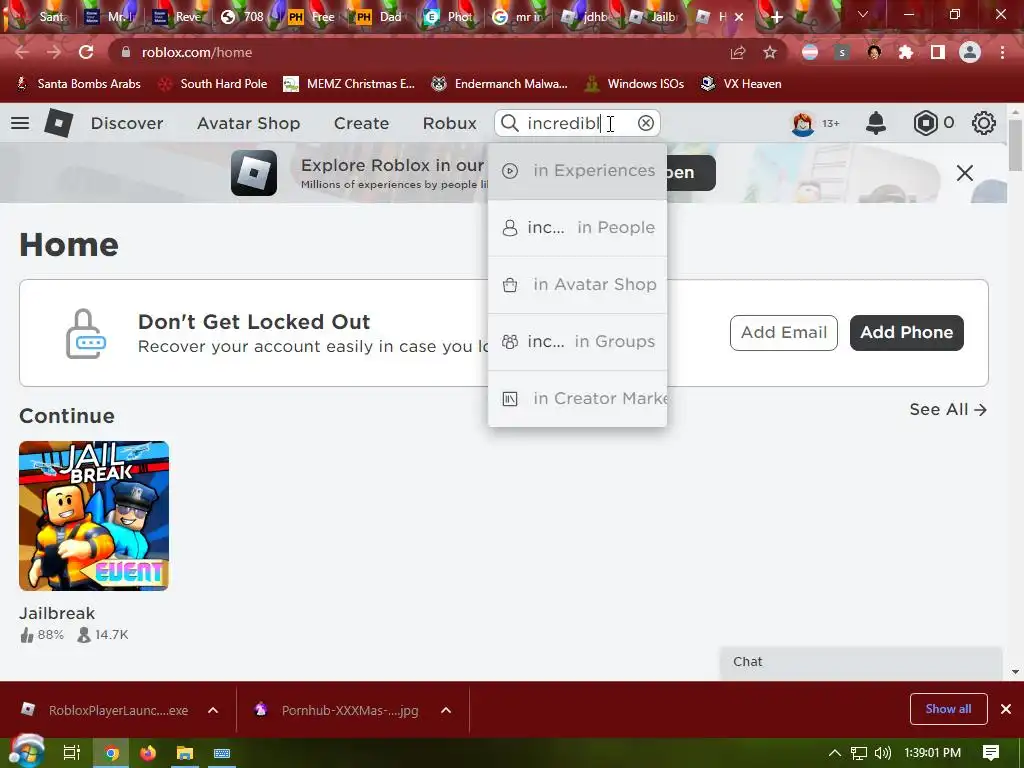Viewport: 1024px width, 768px height.
Task: Open a new browser tab with the plus button
Action: click(776, 17)
